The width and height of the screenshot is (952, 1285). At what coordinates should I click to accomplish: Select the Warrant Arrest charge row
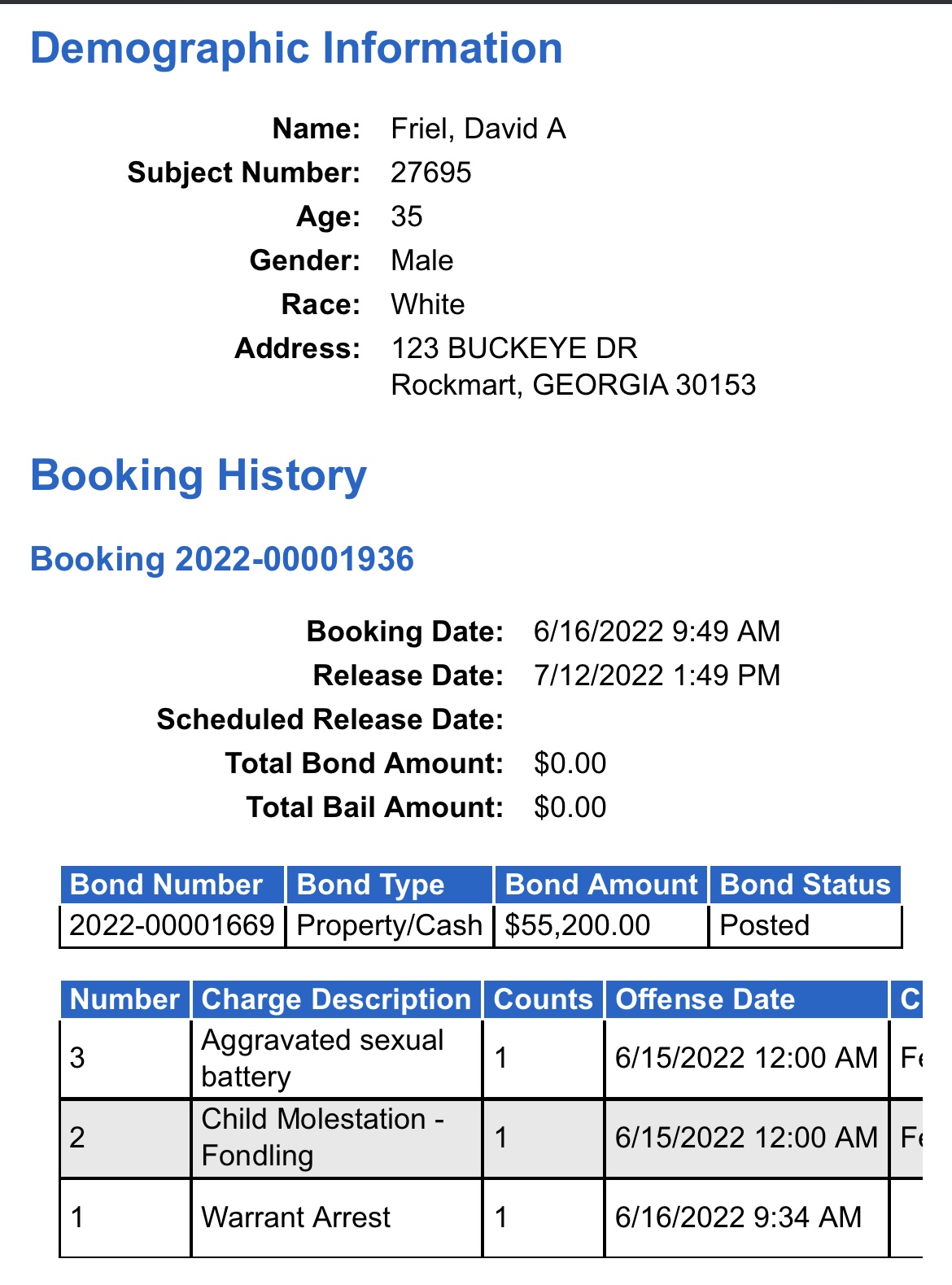click(x=491, y=1217)
